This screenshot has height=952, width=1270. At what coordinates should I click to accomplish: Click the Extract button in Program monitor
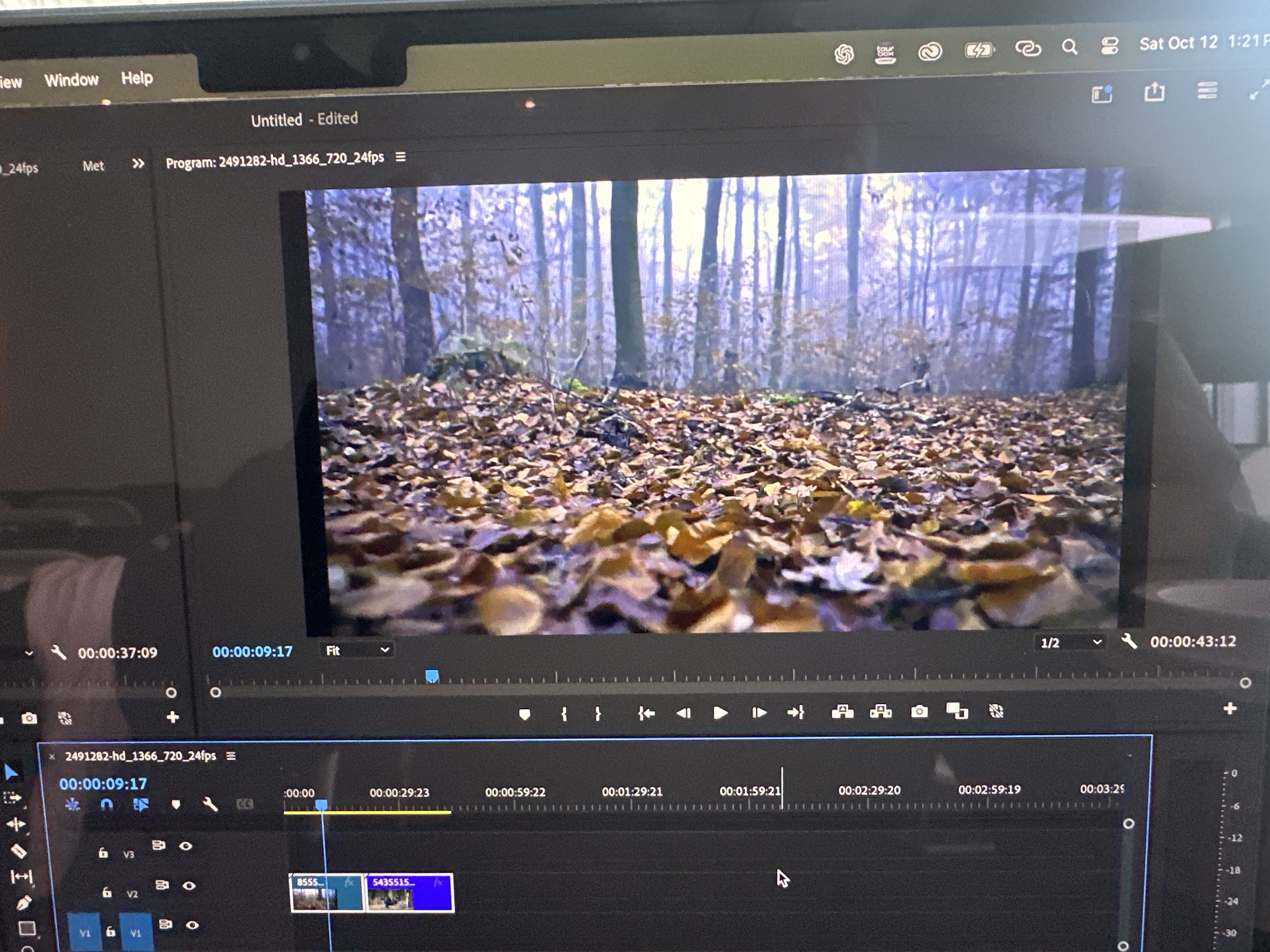[881, 712]
